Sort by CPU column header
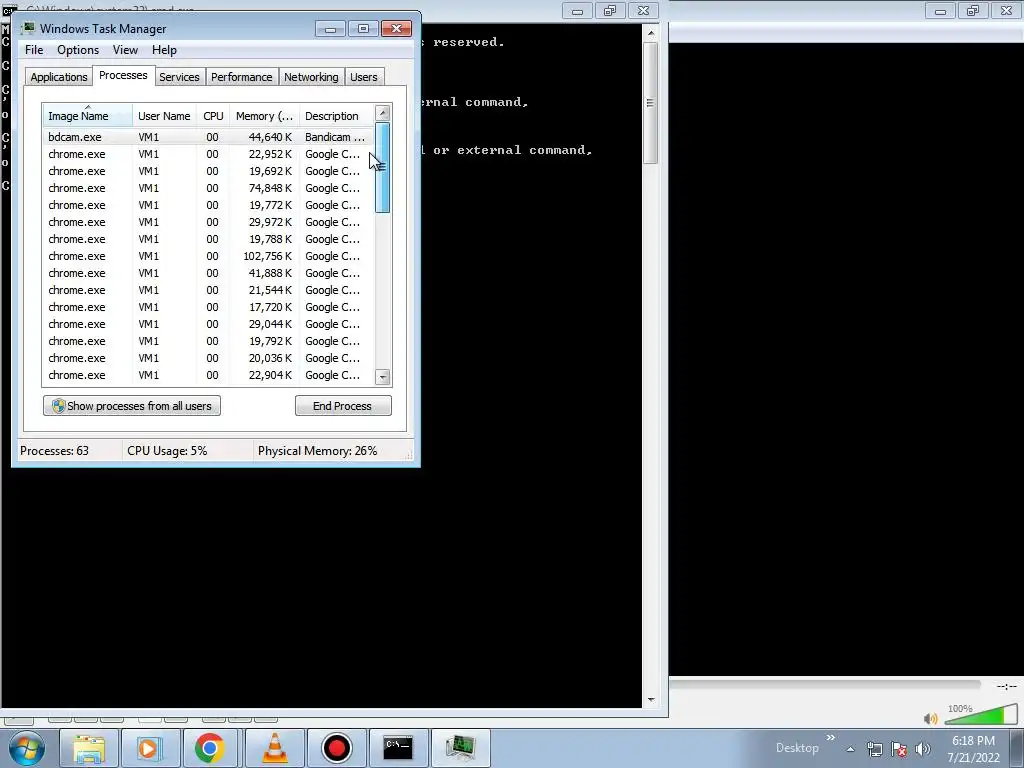 tap(213, 116)
